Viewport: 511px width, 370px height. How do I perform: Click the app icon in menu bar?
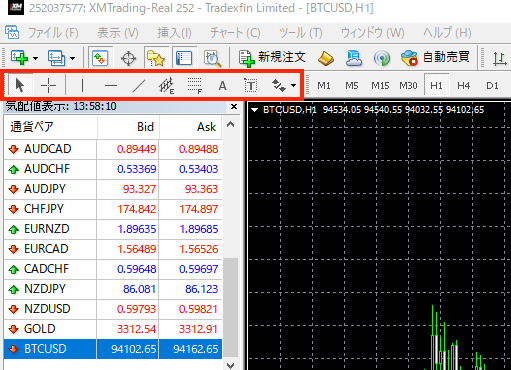point(12,33)
